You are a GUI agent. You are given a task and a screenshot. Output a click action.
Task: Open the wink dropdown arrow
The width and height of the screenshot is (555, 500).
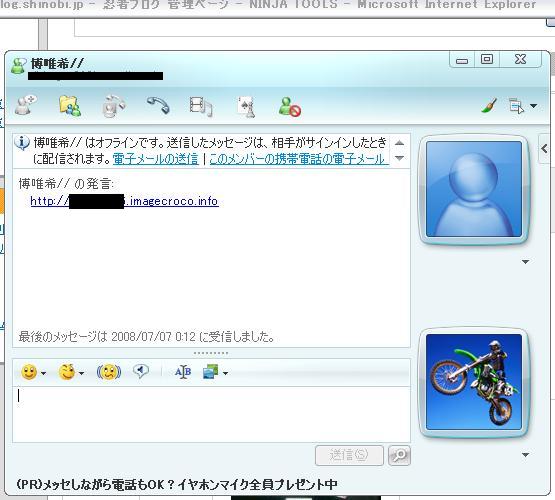point(81,373)
